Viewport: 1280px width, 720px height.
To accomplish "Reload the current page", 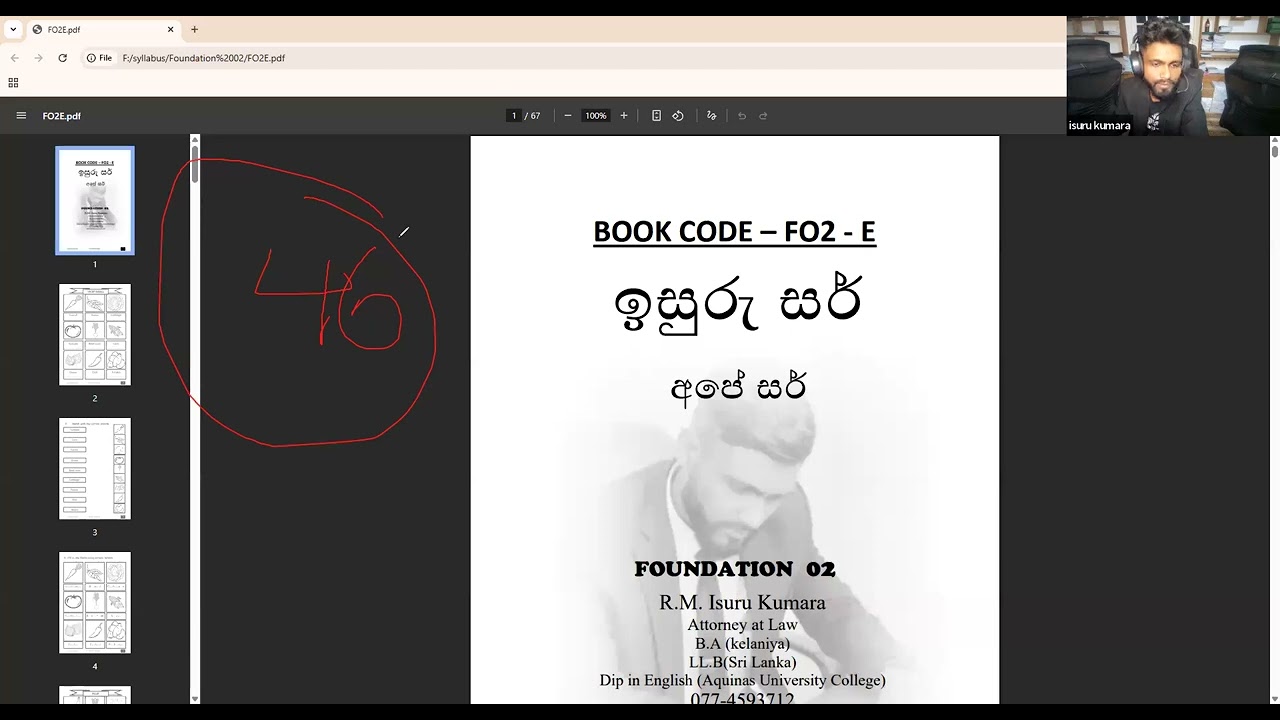I will (x=62, y=58).
